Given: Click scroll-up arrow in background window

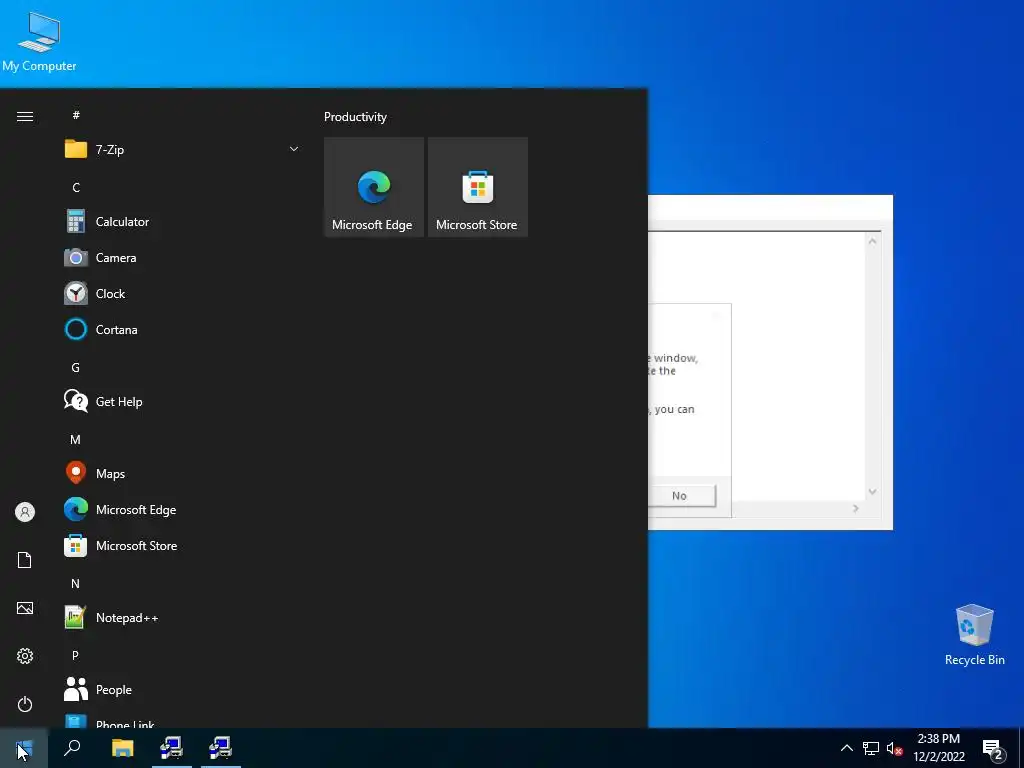Looking at the screenshot, I should point(872,242).
